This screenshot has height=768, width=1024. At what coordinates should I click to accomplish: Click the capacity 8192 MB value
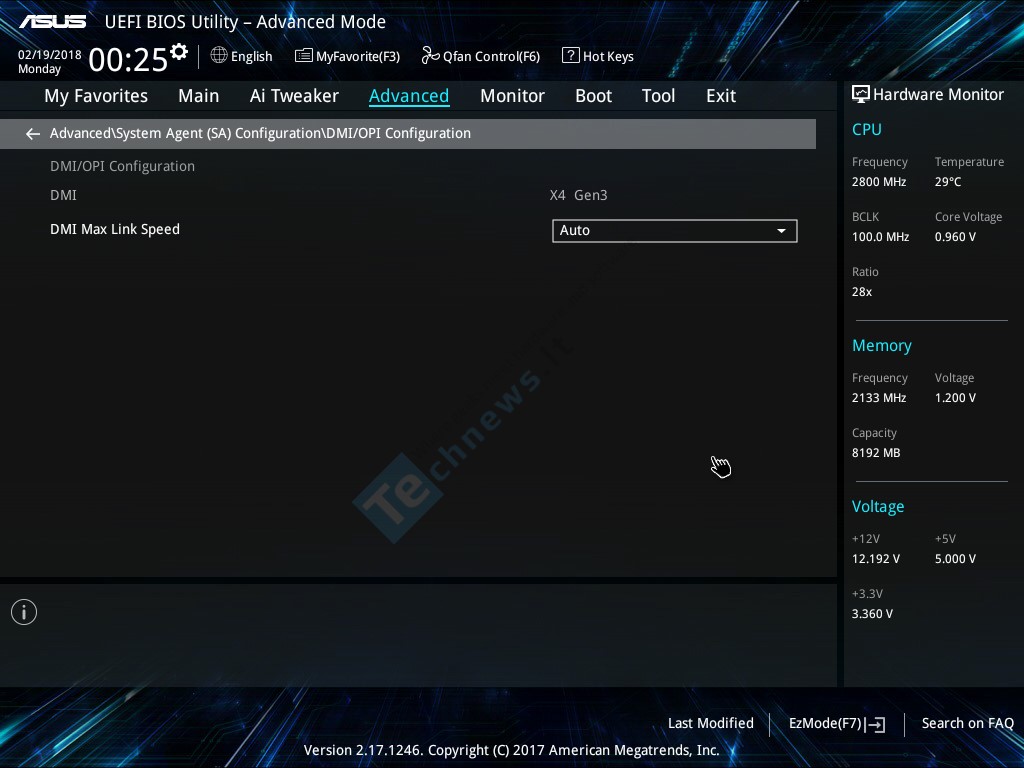point(876,453)
